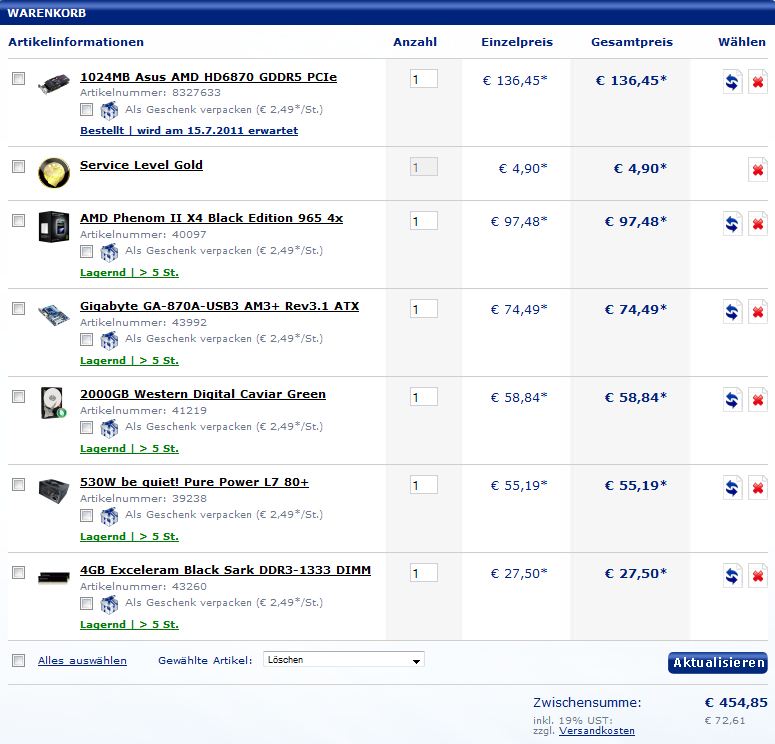Refresh quantity for AMD Phenom II X4 row

(732, 223)
